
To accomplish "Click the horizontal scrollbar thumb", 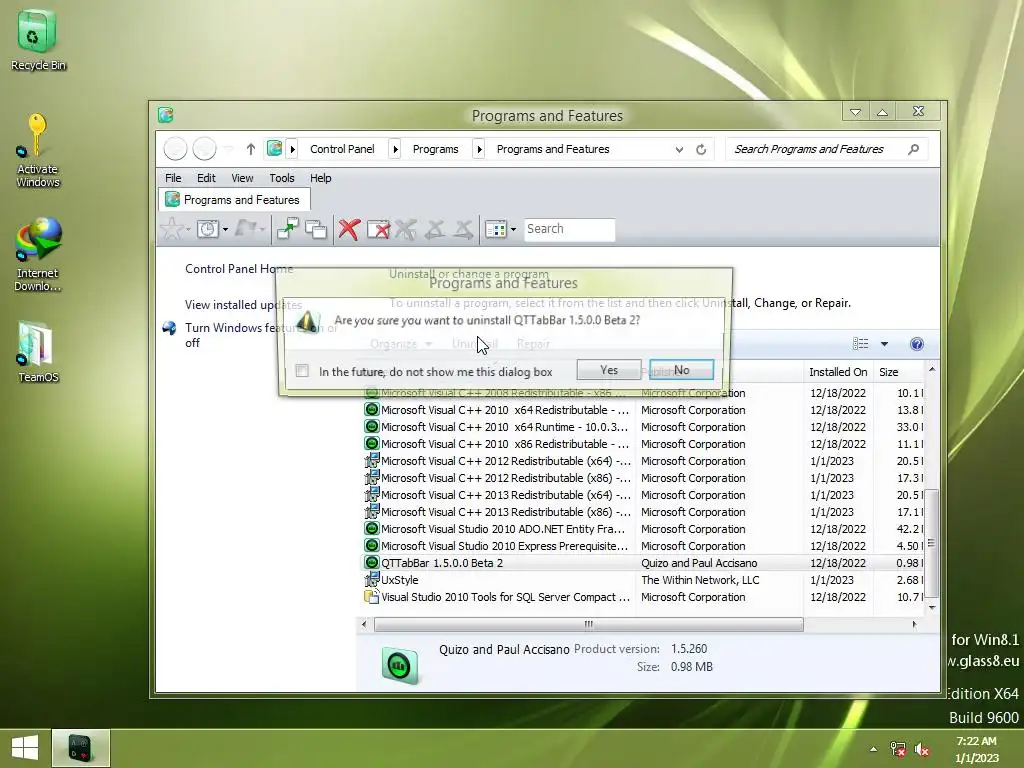I will point(588,624).
